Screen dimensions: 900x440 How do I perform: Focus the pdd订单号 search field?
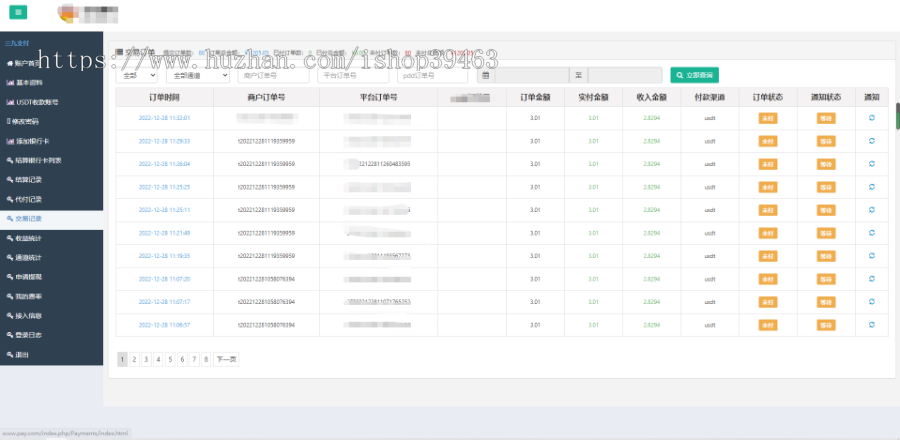pos(432,75)
